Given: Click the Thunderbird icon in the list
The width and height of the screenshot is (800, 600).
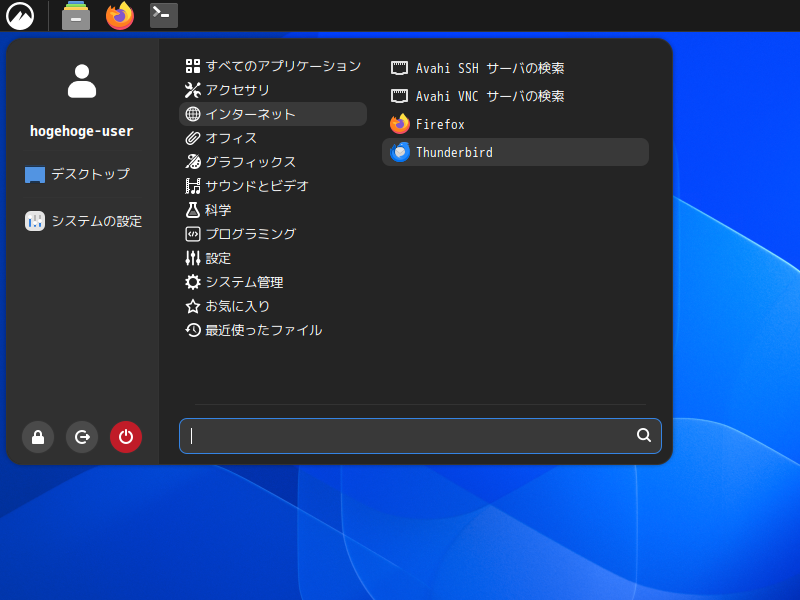Looking at the screenshot, I should click(399, 152).
